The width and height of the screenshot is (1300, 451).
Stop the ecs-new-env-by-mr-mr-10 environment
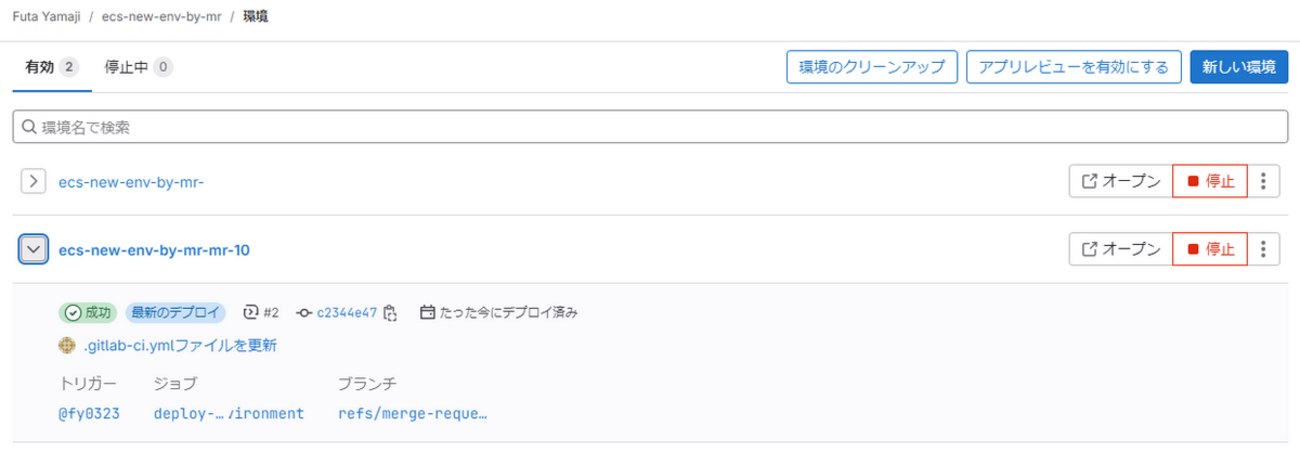[x=1210, y=249]
